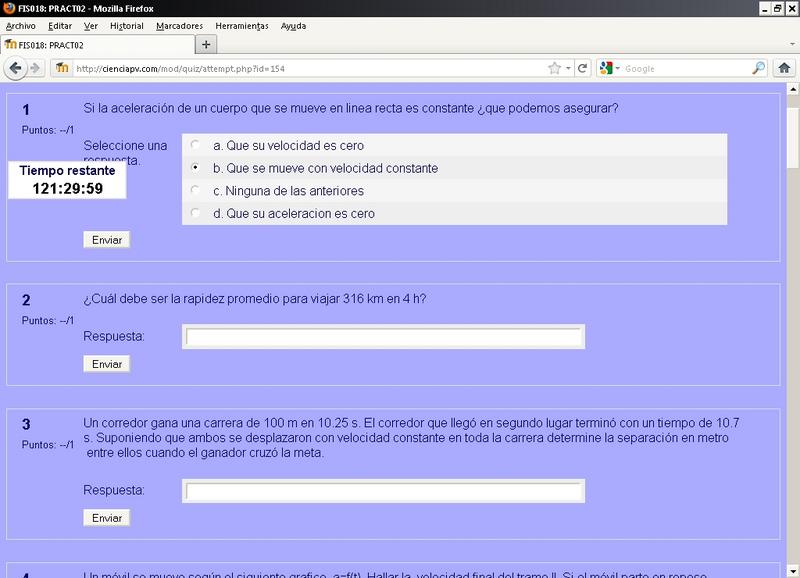800x578 pixels.
Task: Reload the page with the refresh icon
Action: pos(582,68)
